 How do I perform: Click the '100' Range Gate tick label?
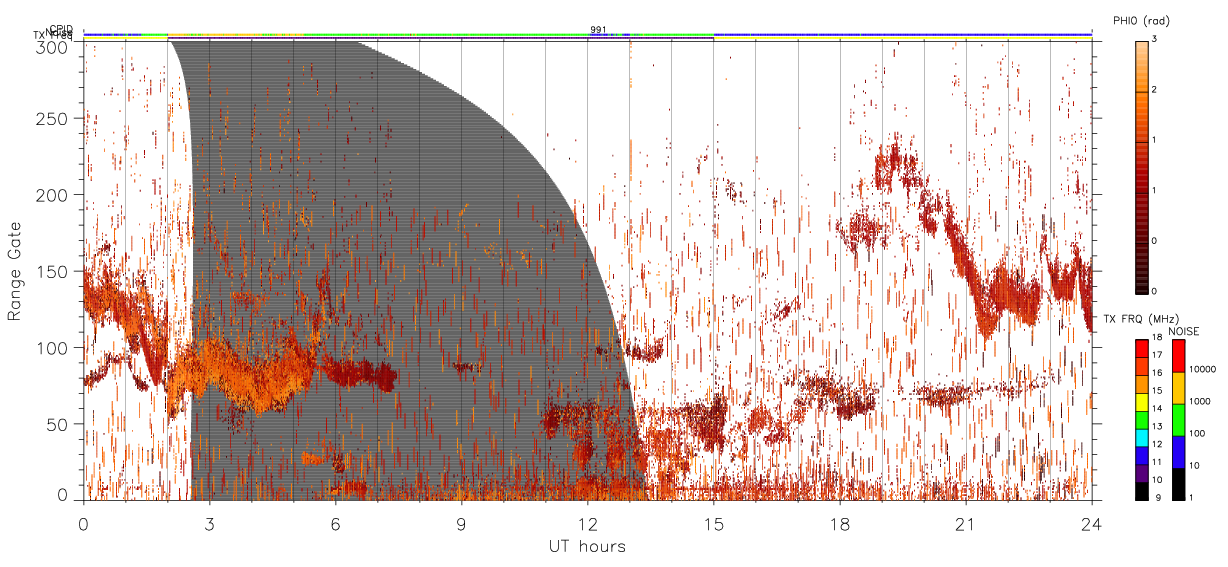(x=55, y=347)
